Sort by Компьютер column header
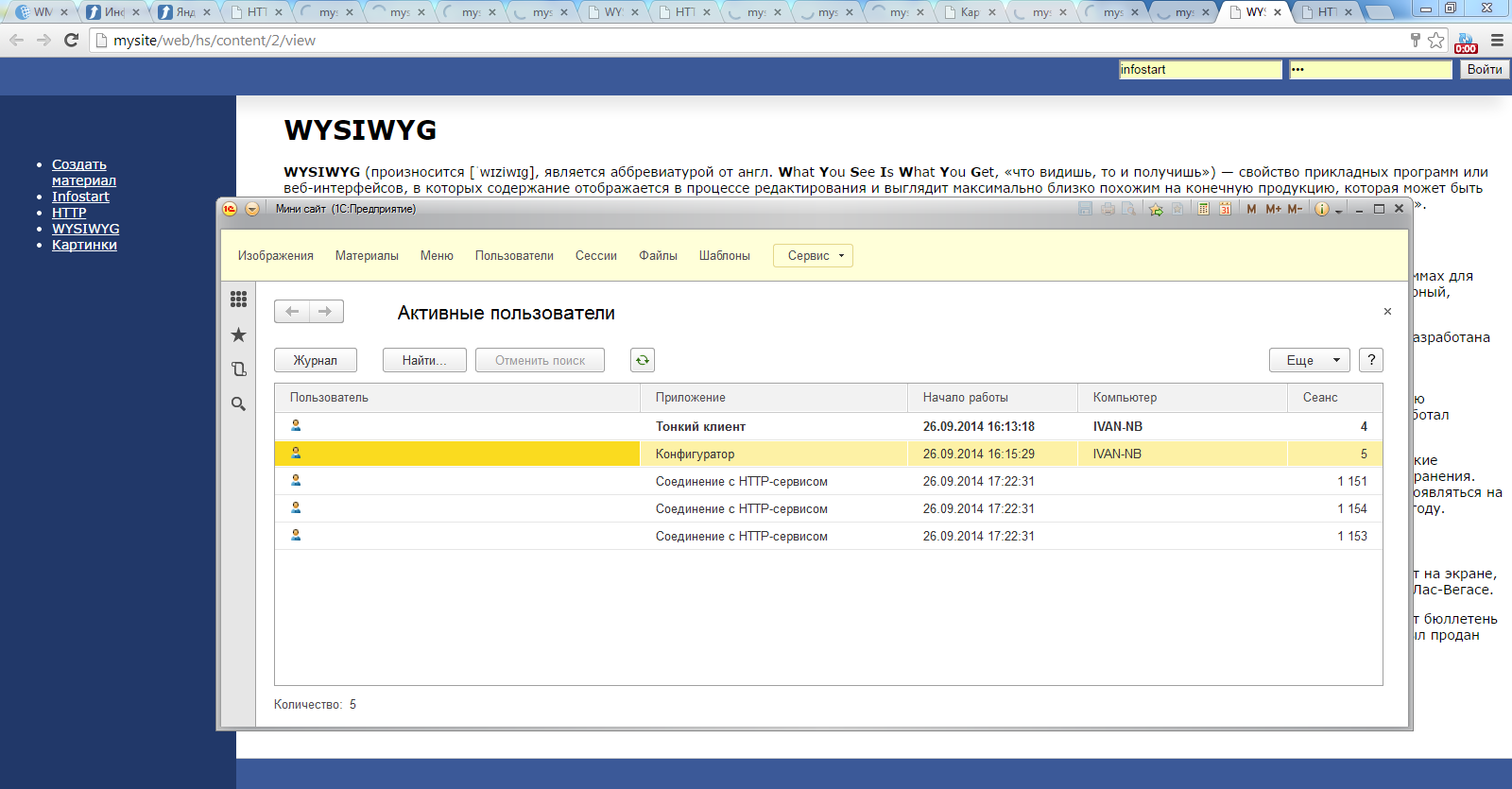 point(1183,398)
